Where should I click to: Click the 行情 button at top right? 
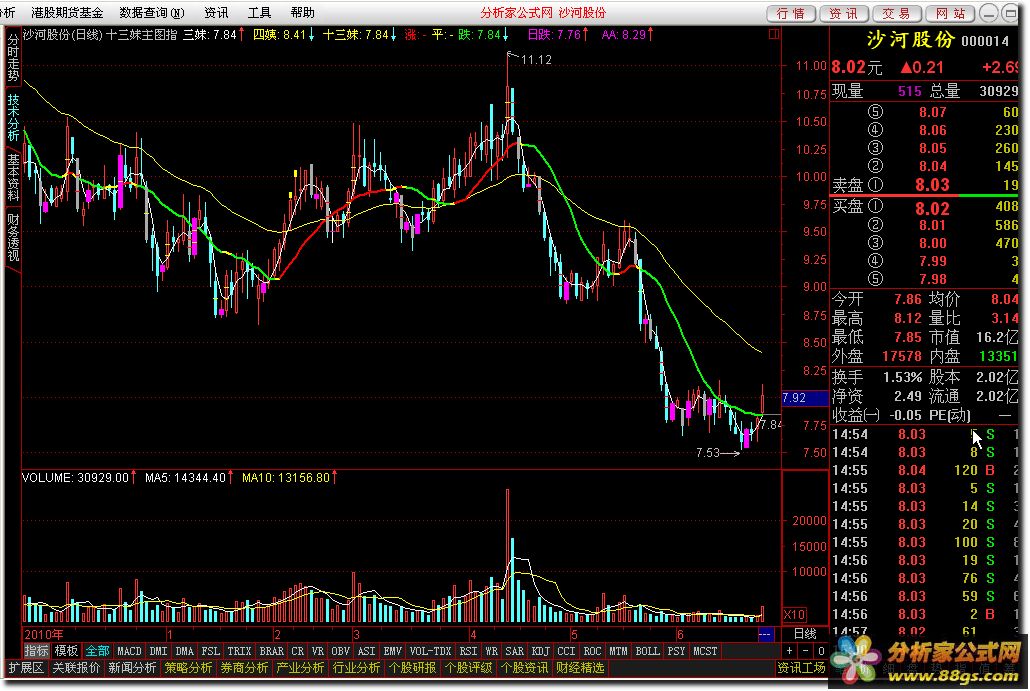click(791, 14)
